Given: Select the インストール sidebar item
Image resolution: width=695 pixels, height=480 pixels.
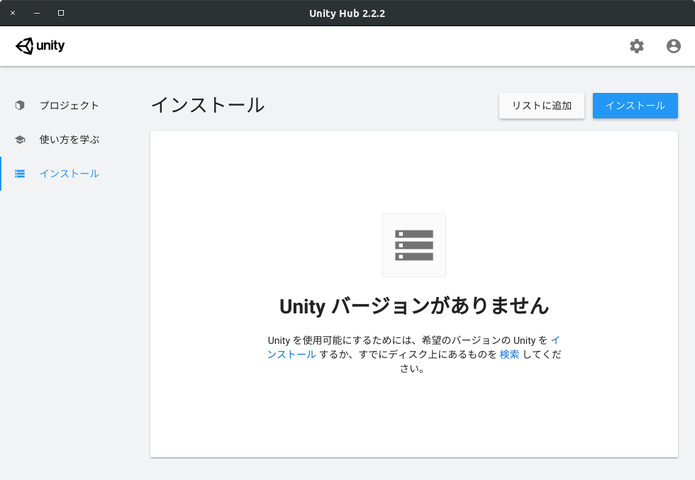Looking at the screenshot, I should click(69, 174).
